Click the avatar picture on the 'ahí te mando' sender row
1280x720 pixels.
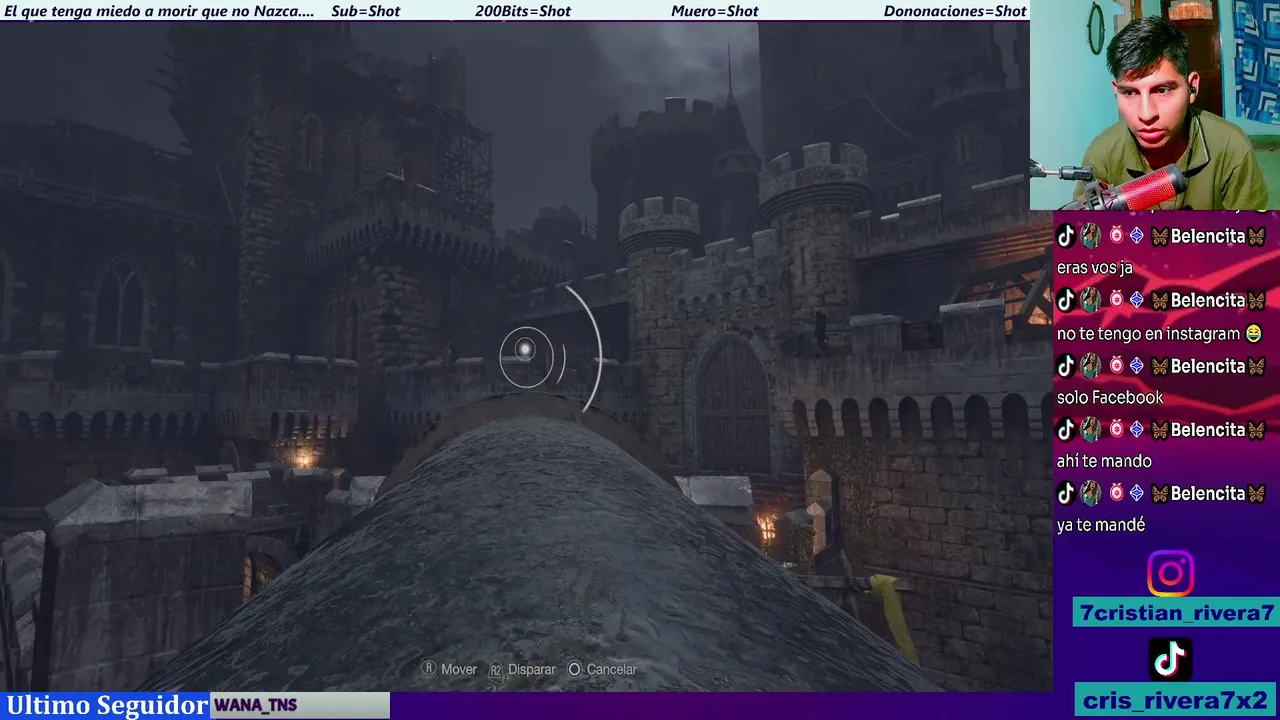[1091, 430]
